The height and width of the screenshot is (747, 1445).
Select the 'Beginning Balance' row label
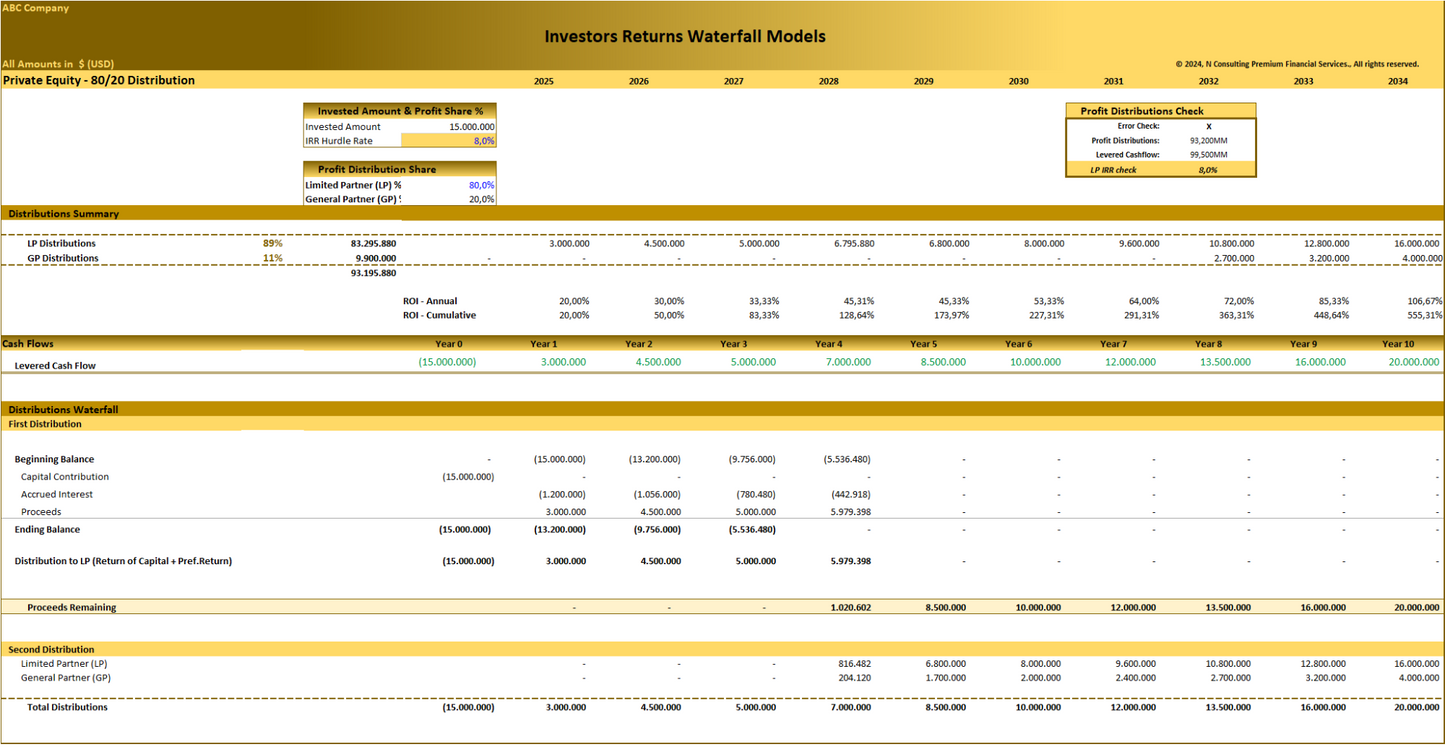tap(54, 460)
